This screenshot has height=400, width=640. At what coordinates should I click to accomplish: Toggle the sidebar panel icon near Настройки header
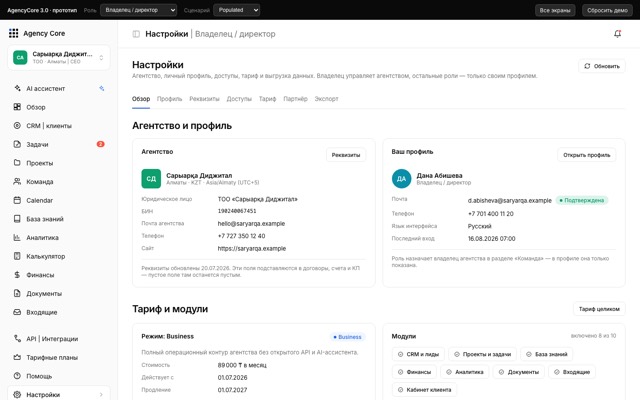(x=136, y=34)
